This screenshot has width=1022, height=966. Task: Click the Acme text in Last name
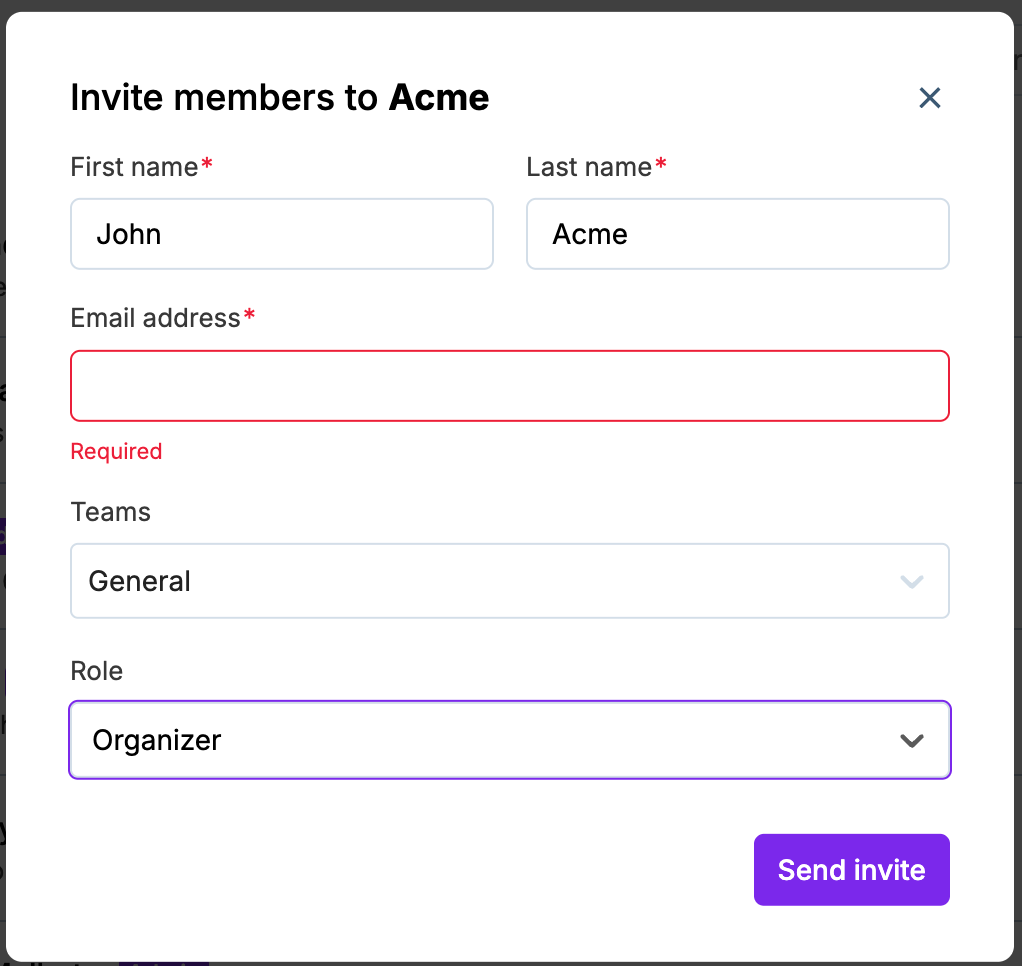tap(590, 234)
